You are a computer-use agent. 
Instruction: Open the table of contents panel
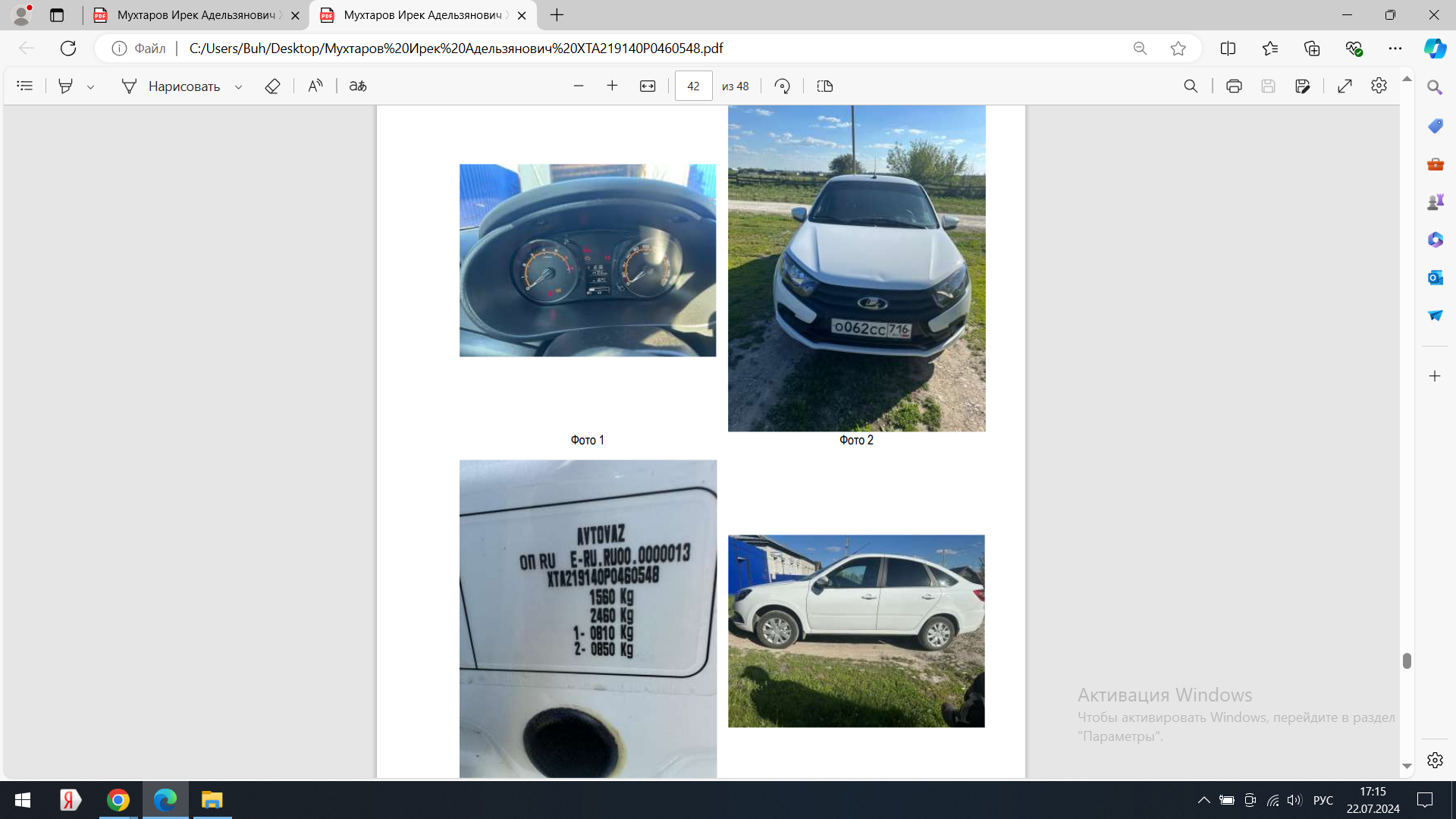click(25, 86)
